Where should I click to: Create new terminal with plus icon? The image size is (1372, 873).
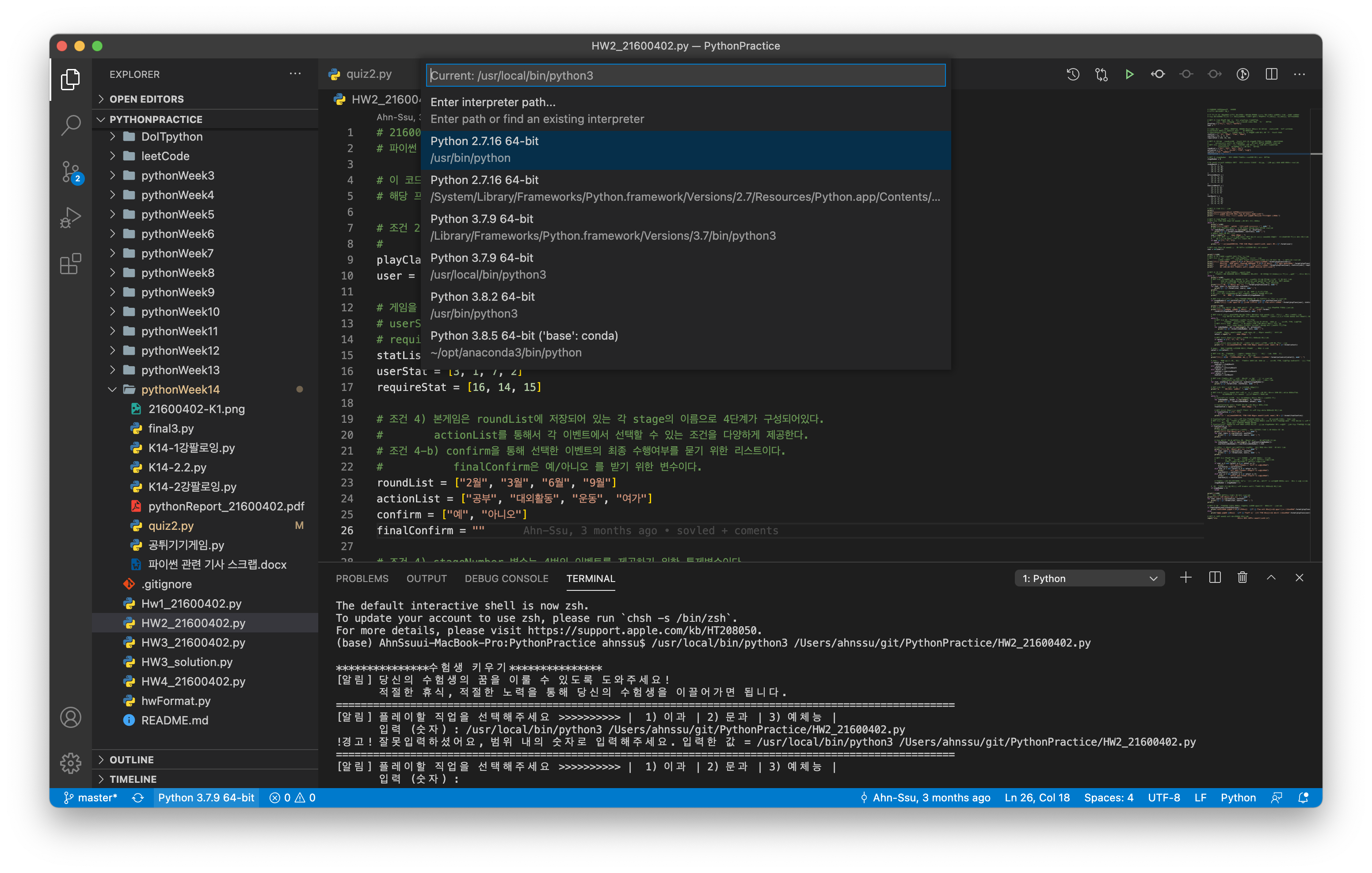1185,578
